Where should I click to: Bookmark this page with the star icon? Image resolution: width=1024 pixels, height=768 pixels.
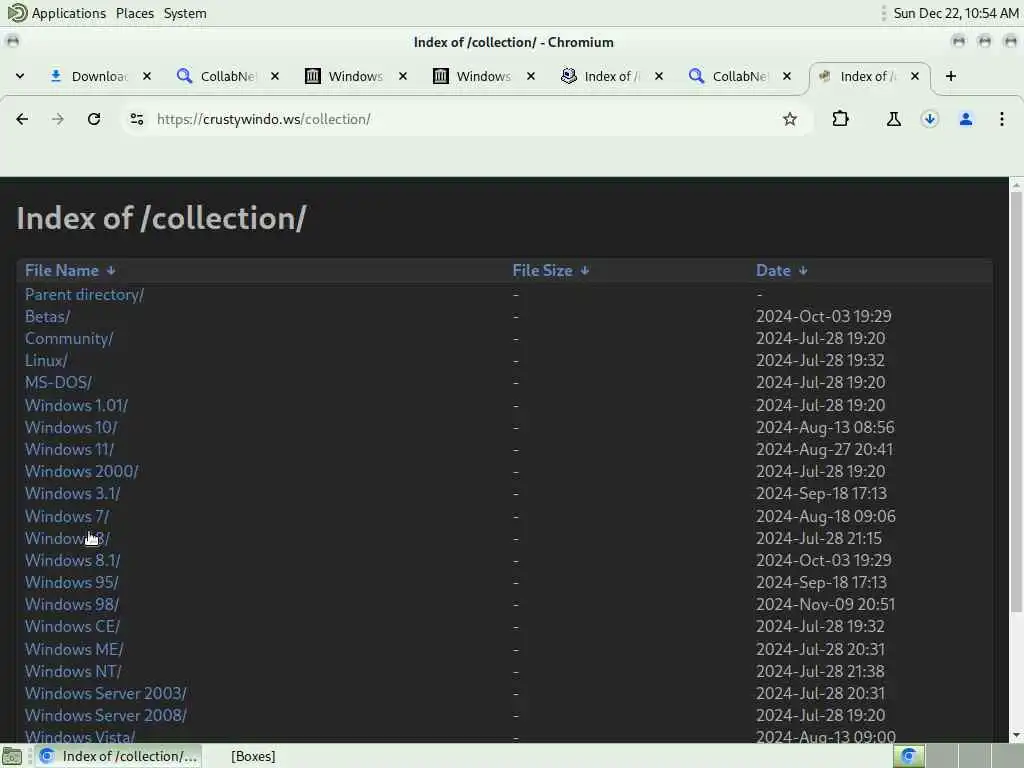click(790, 119)
